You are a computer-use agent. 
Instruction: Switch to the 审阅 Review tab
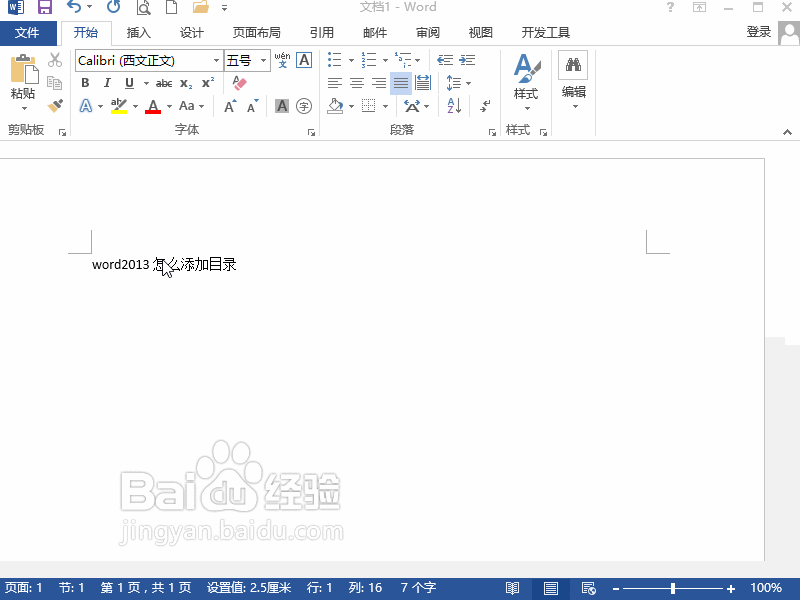pyautogui.click(x=428, y=33)
